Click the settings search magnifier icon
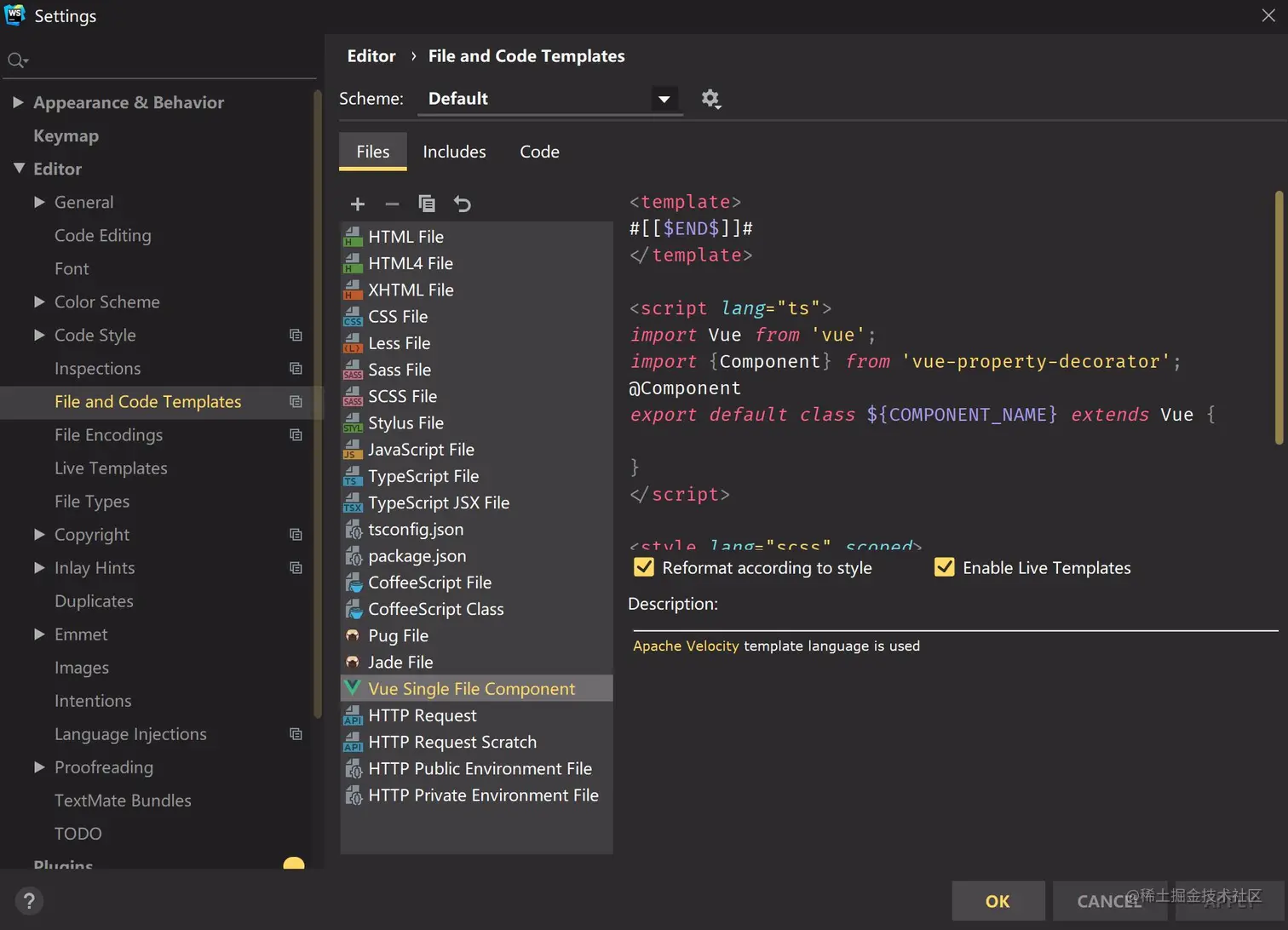Viewport: 1288px width, 930px height. point(17,60)
